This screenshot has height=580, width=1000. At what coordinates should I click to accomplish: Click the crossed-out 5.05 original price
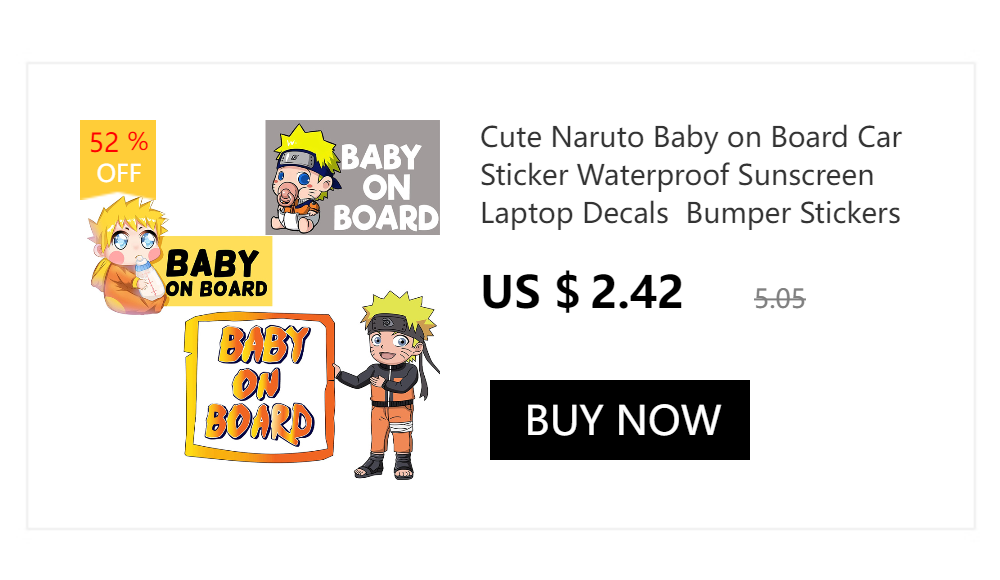coord(779,299)
